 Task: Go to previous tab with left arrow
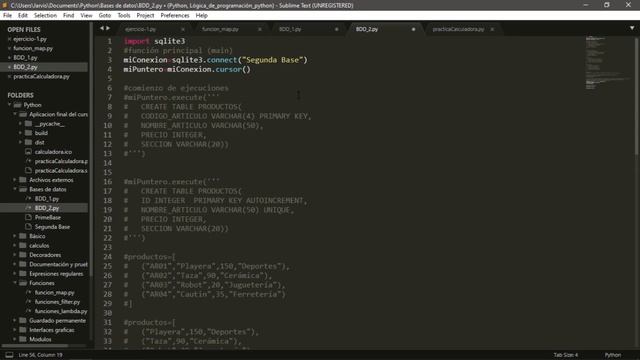[x=102, y=28]
